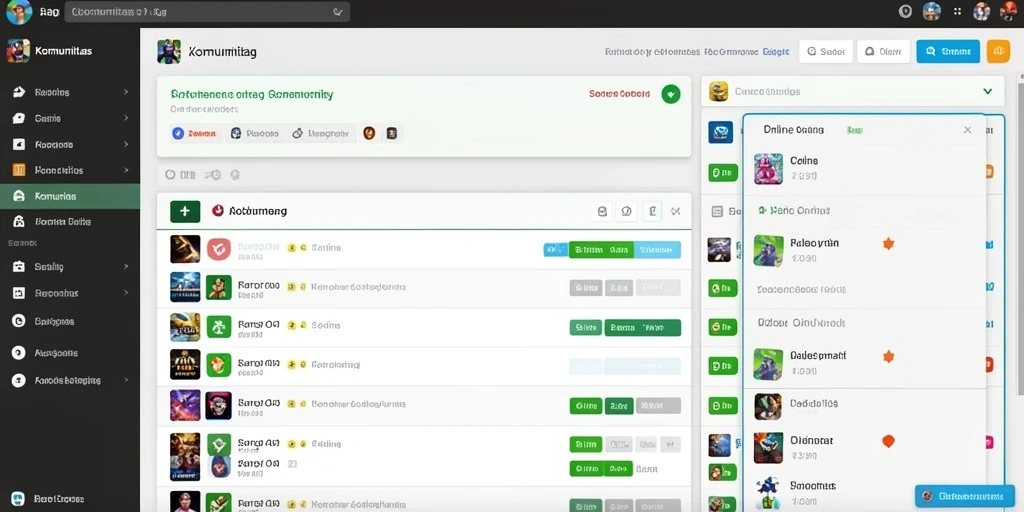
Task: Click the clock icon button in the Aotbumeng header
Action: (626, 211)
